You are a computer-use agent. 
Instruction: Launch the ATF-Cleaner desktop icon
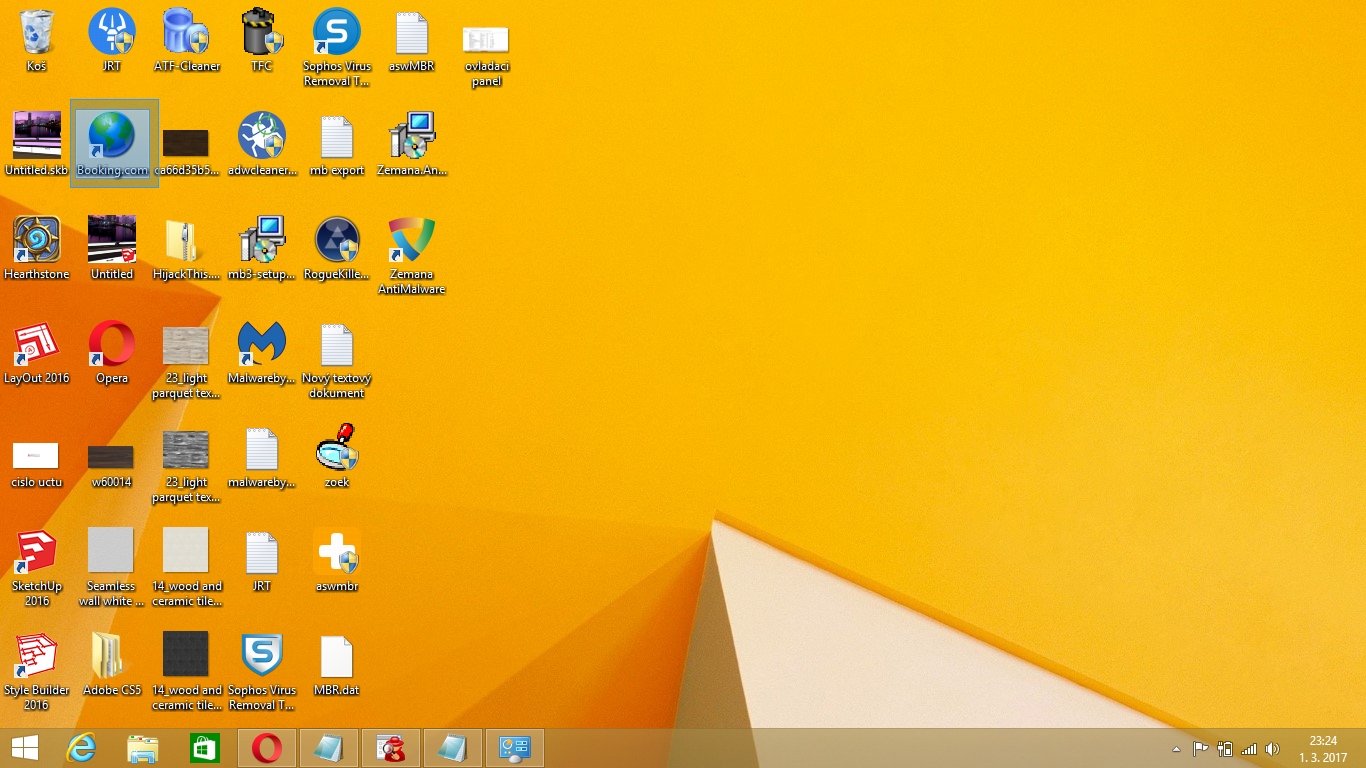click(186, 33)
